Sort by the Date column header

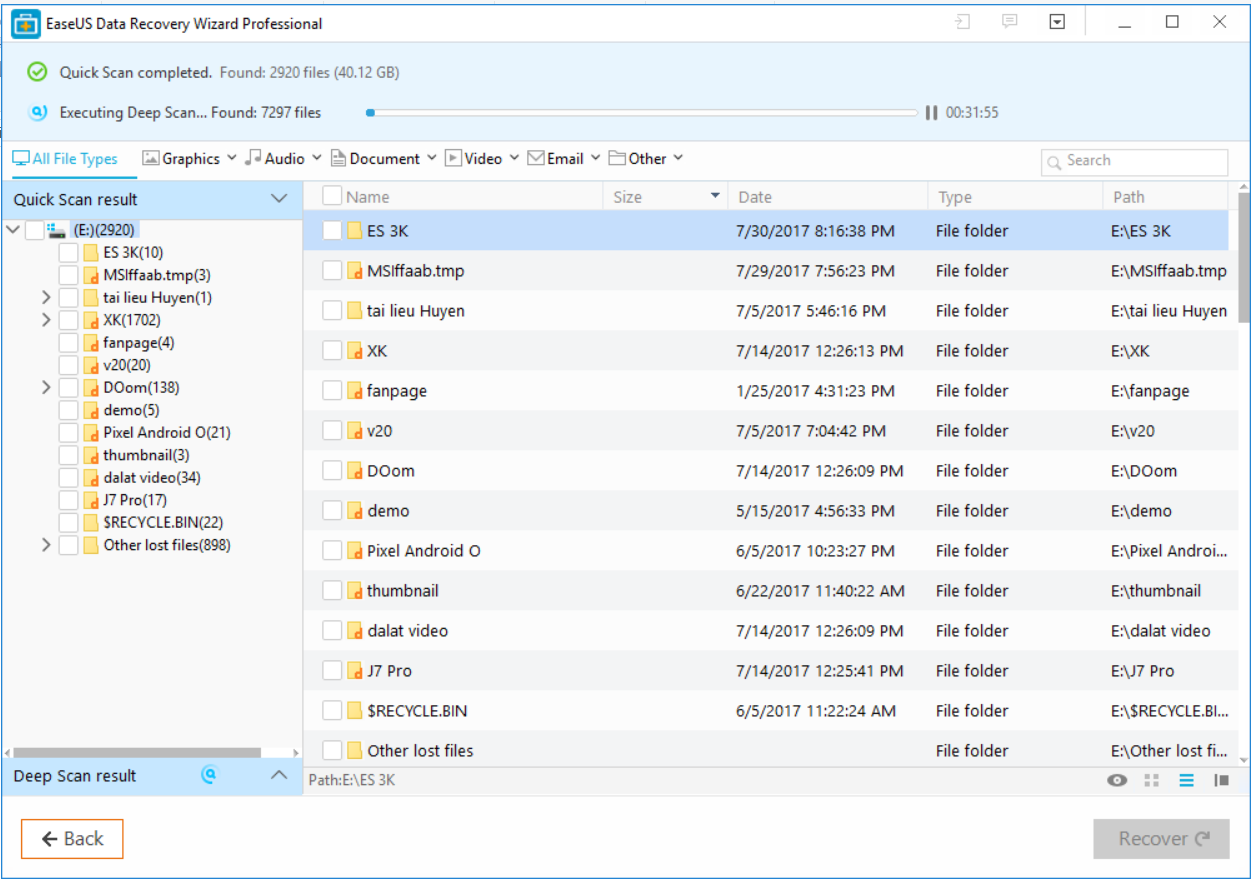[755, 197]
